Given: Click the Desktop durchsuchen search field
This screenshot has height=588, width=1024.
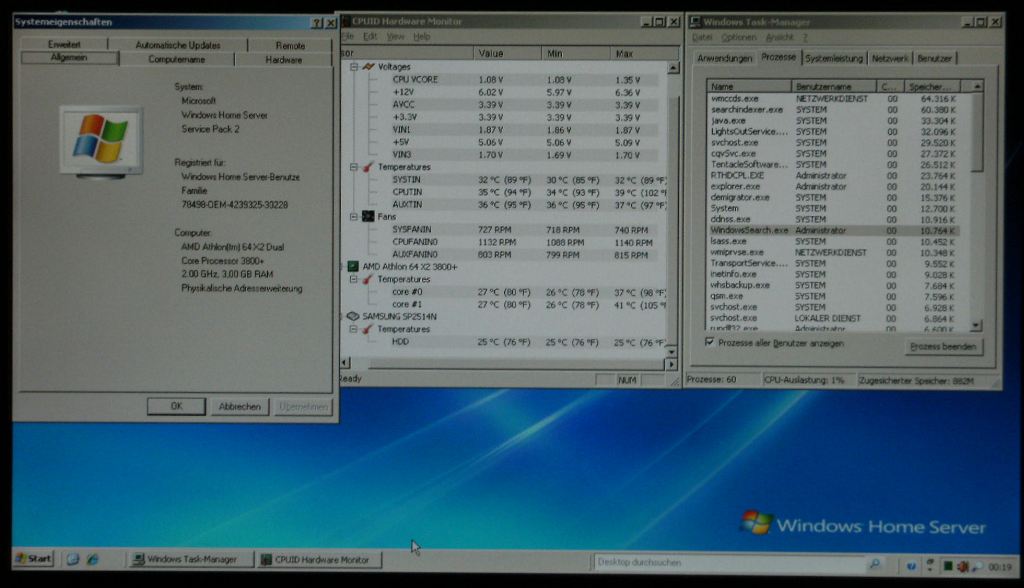Looking at the screenshot, I should pyautogui.click(x=730, y=562).
